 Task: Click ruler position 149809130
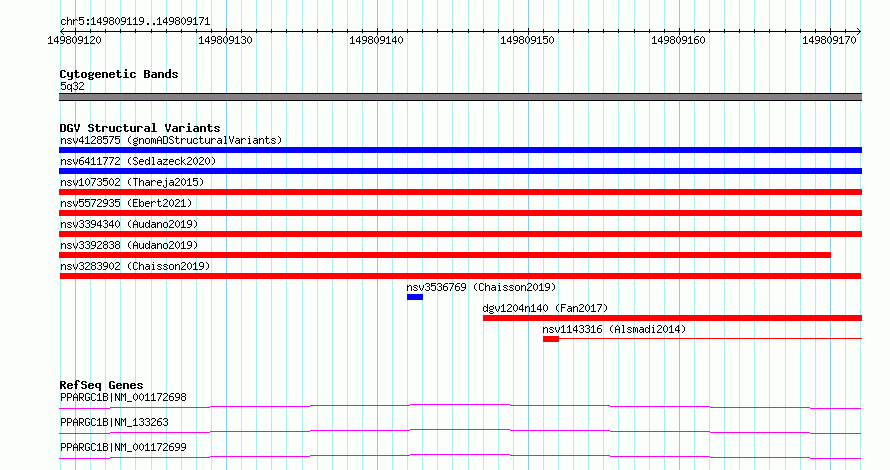point(225,40)
